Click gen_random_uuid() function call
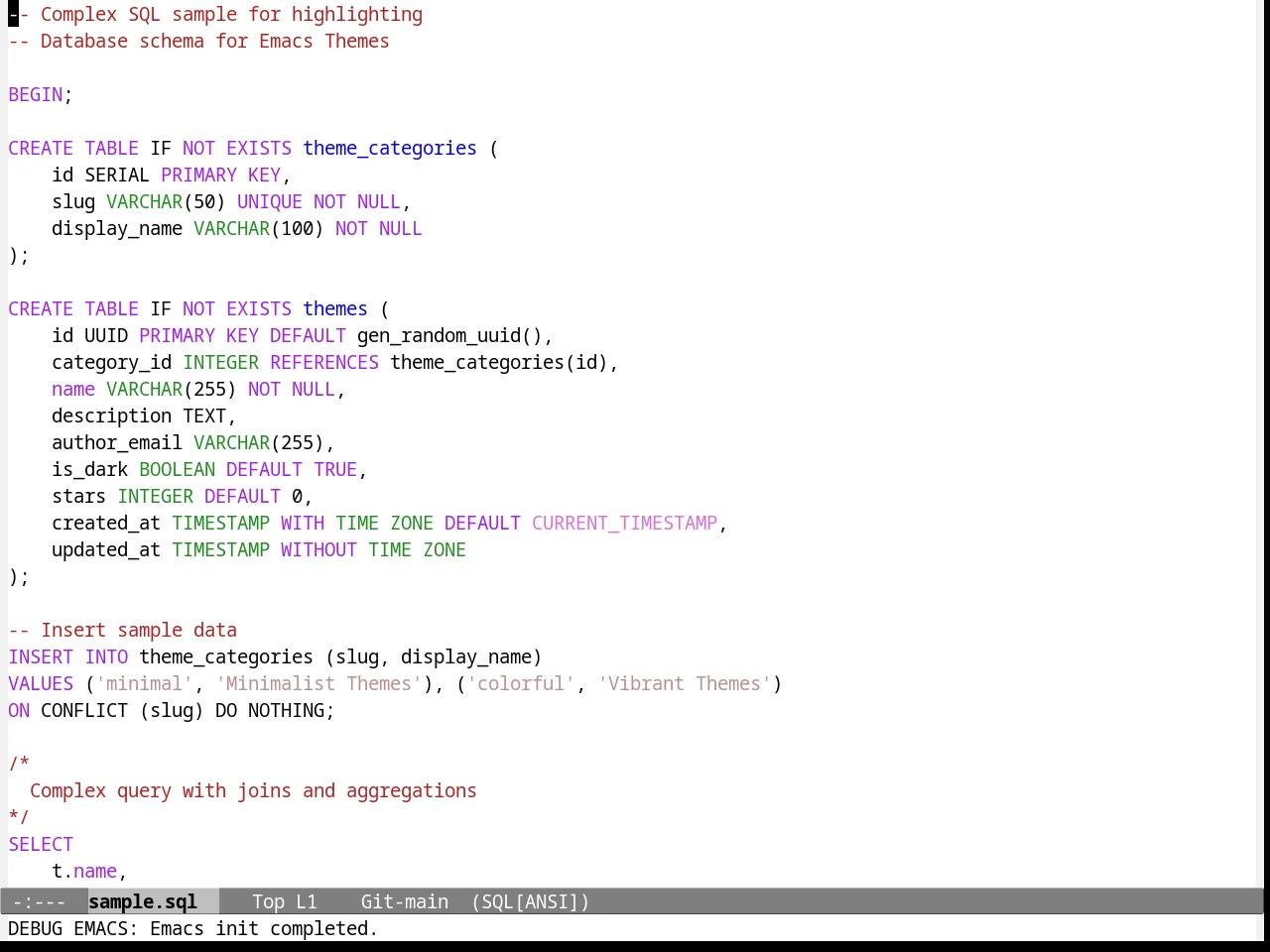The width and height of the screenshot is (1270, 952). coord(449,335)
